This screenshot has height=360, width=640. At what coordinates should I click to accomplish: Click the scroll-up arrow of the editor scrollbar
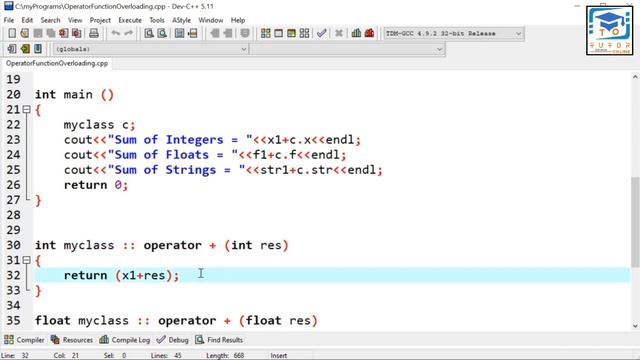635,77
